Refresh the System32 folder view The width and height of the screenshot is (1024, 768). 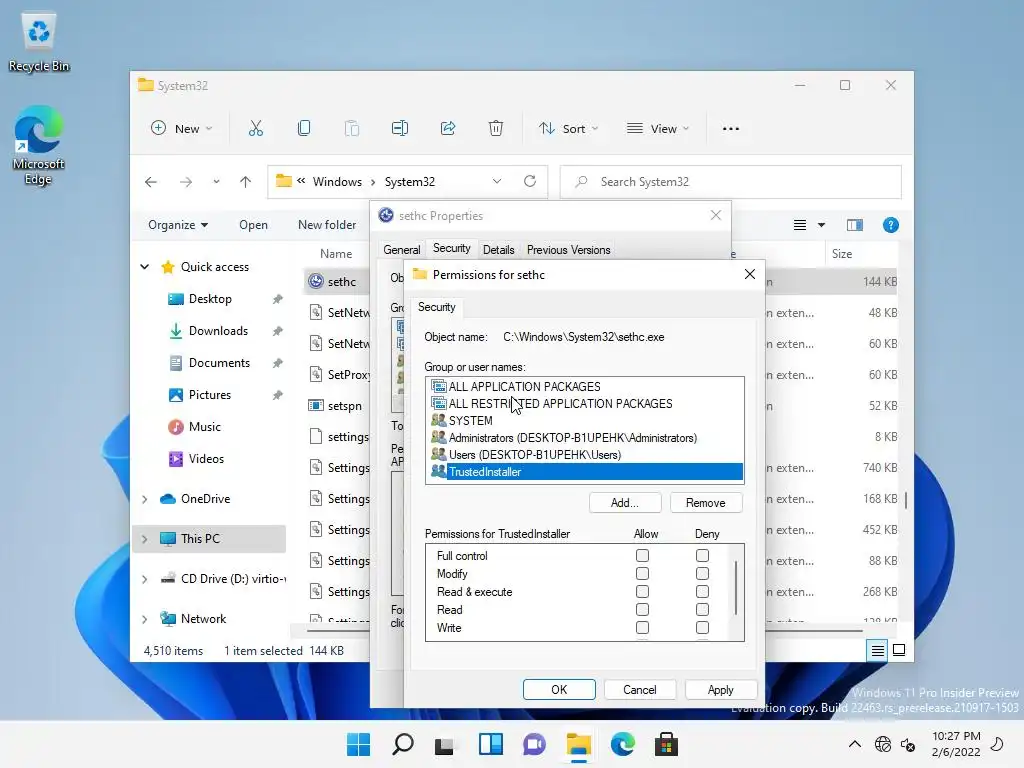(530, 182)
